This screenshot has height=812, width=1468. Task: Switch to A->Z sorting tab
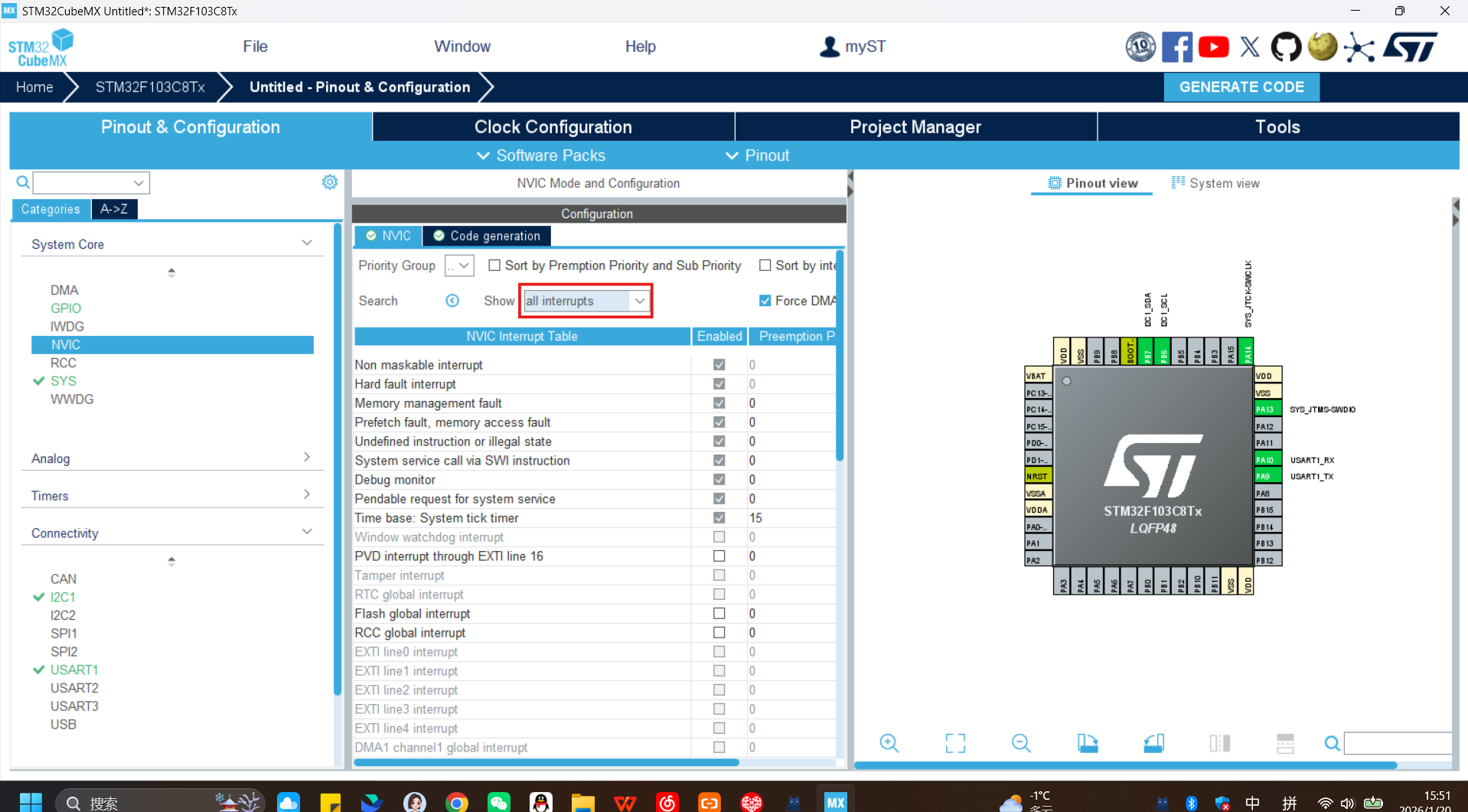[x=114, y=209]
